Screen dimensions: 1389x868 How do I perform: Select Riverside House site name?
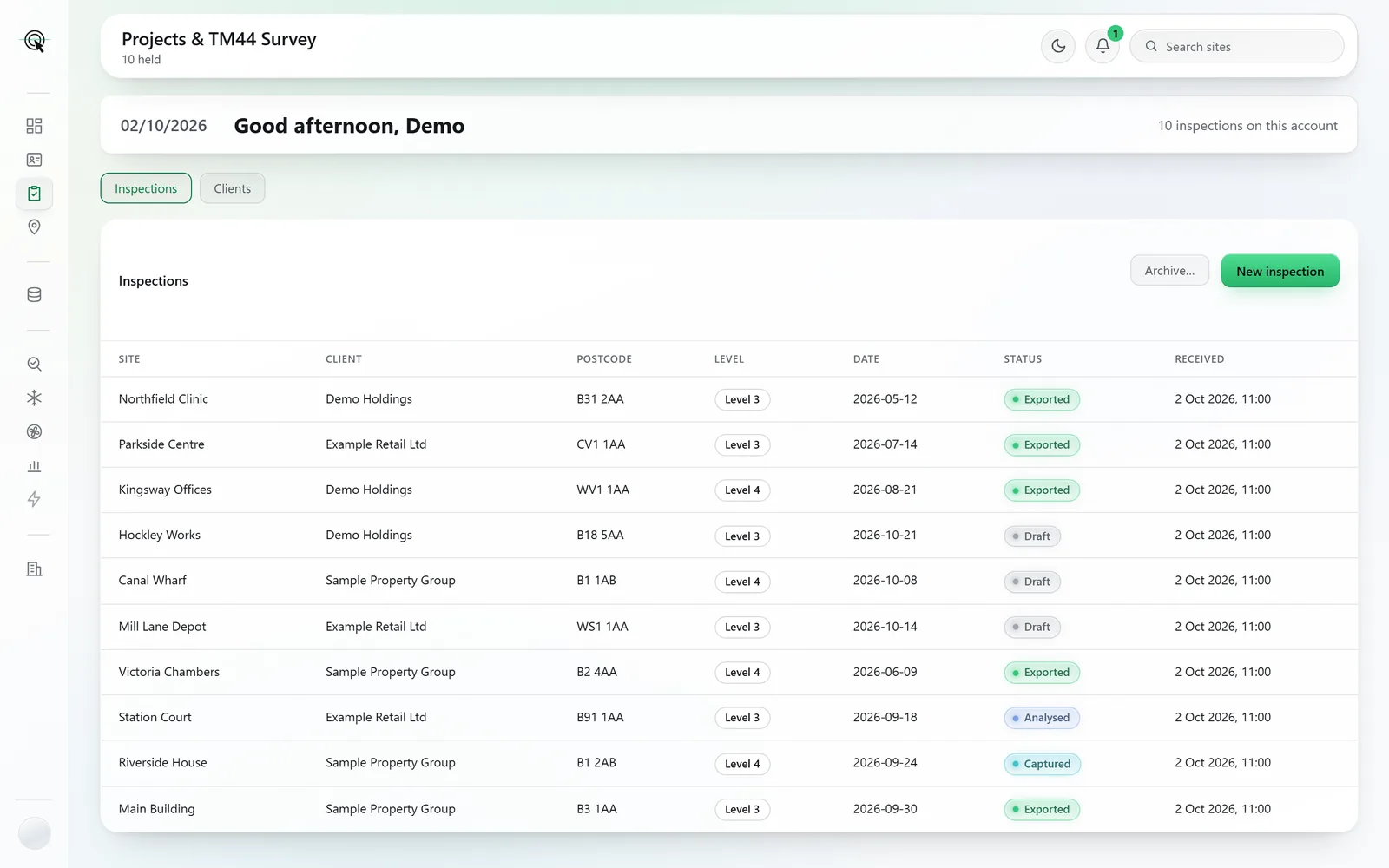(x=163, y=763)
